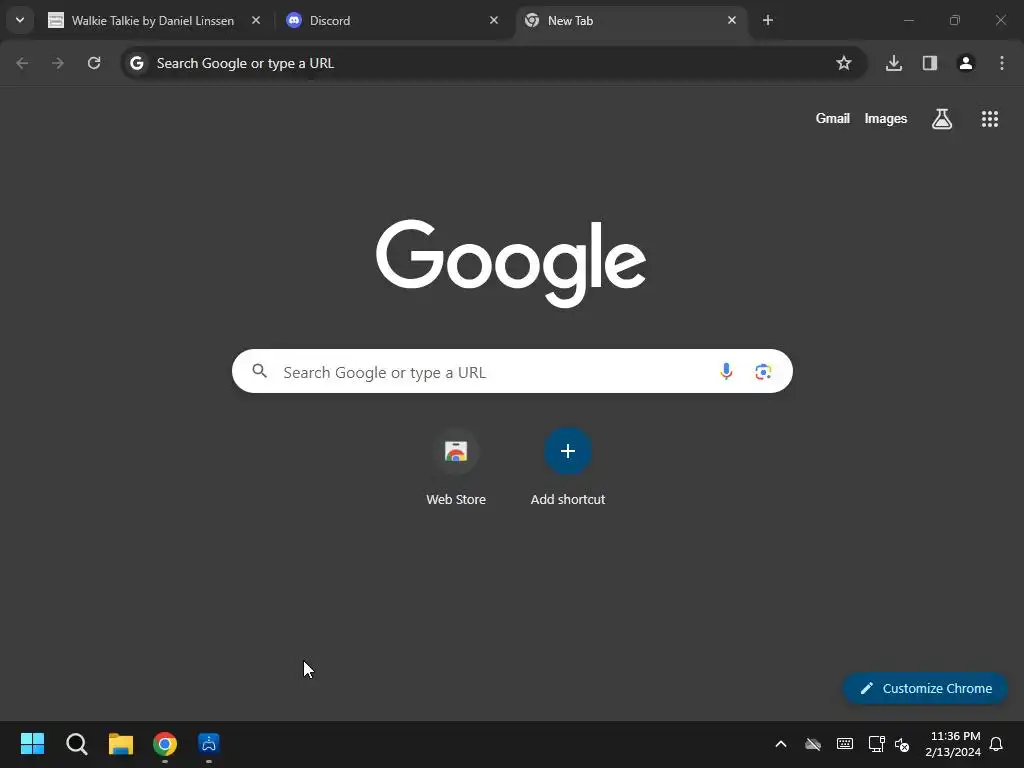Open the notifications bell
The image size is (1024, 768).
click(996, 744)
